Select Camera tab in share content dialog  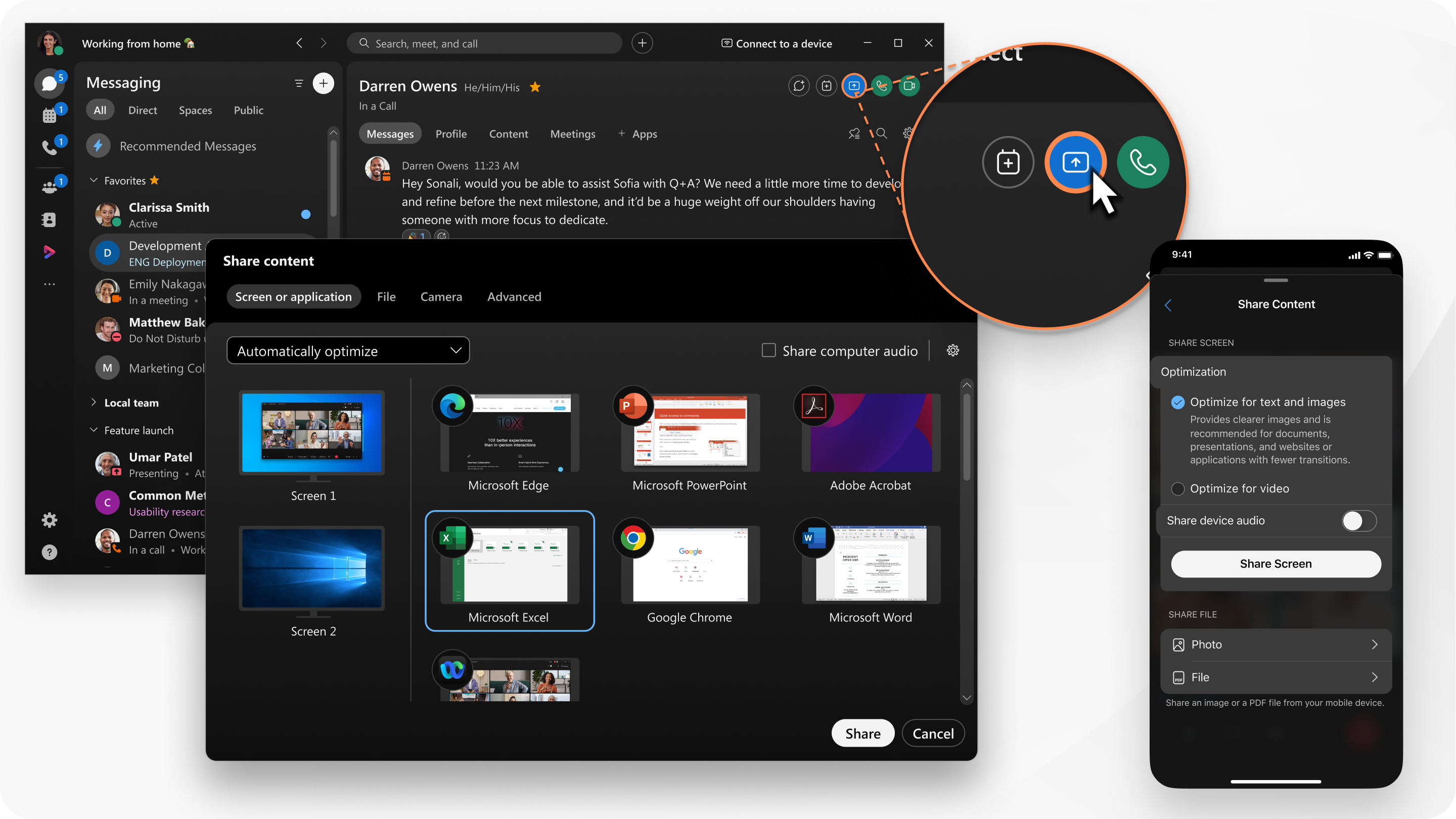click(441, 297)
